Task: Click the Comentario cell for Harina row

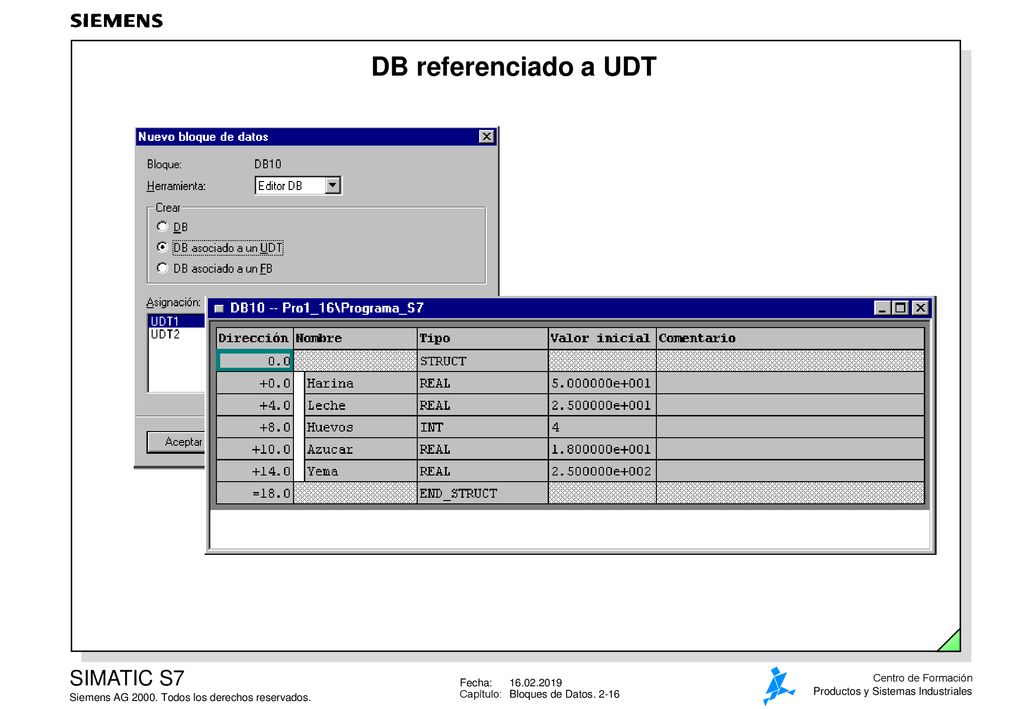Action: pyautogui.click(x=790, y=383)
